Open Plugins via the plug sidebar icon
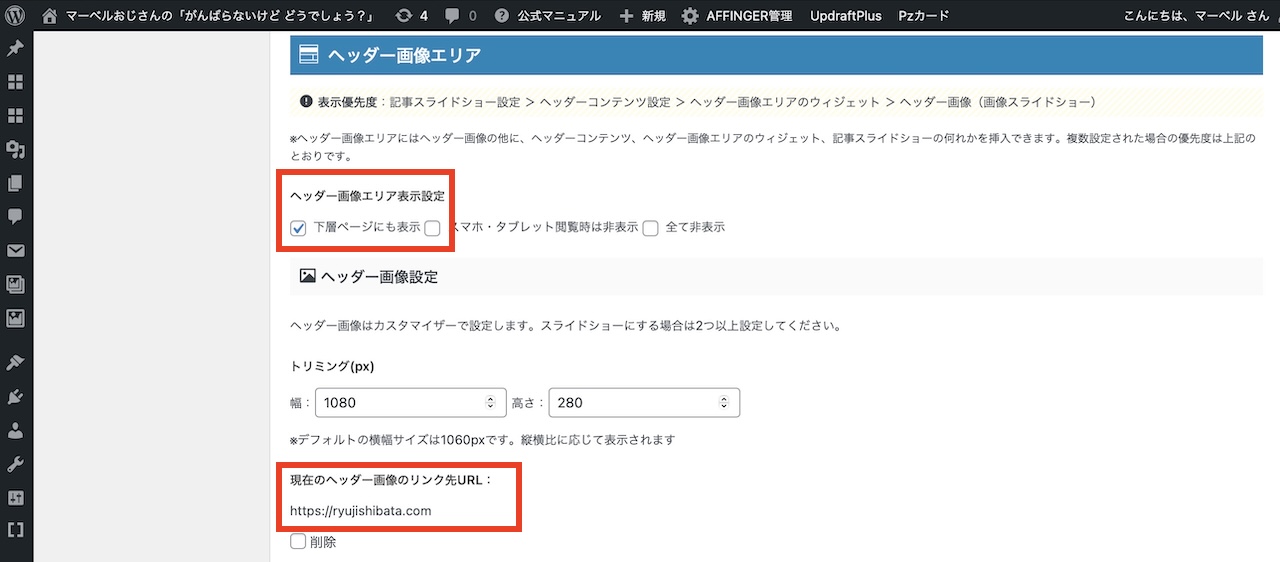 [16, 396]
